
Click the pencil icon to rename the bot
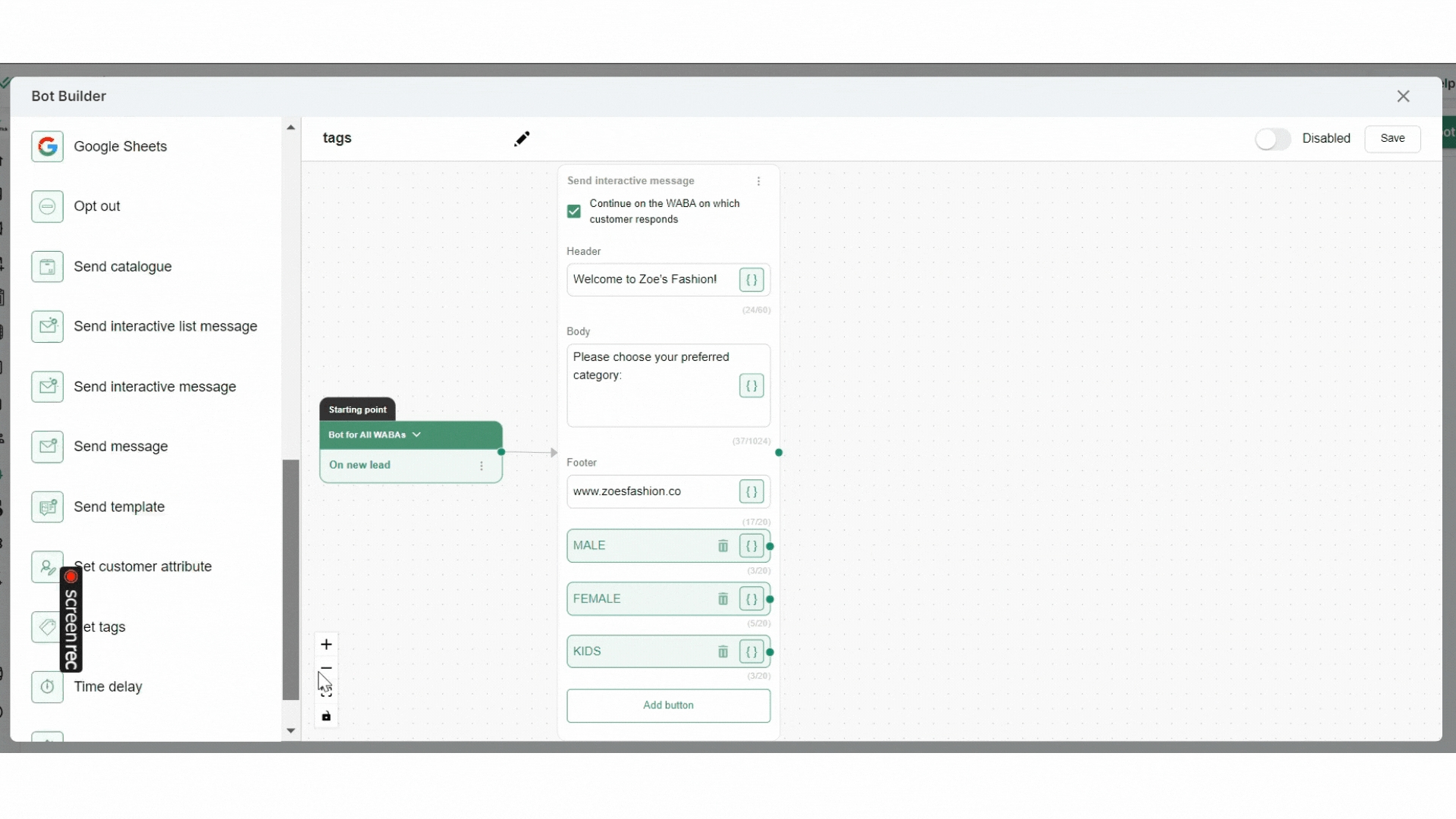tap(522, 139)
